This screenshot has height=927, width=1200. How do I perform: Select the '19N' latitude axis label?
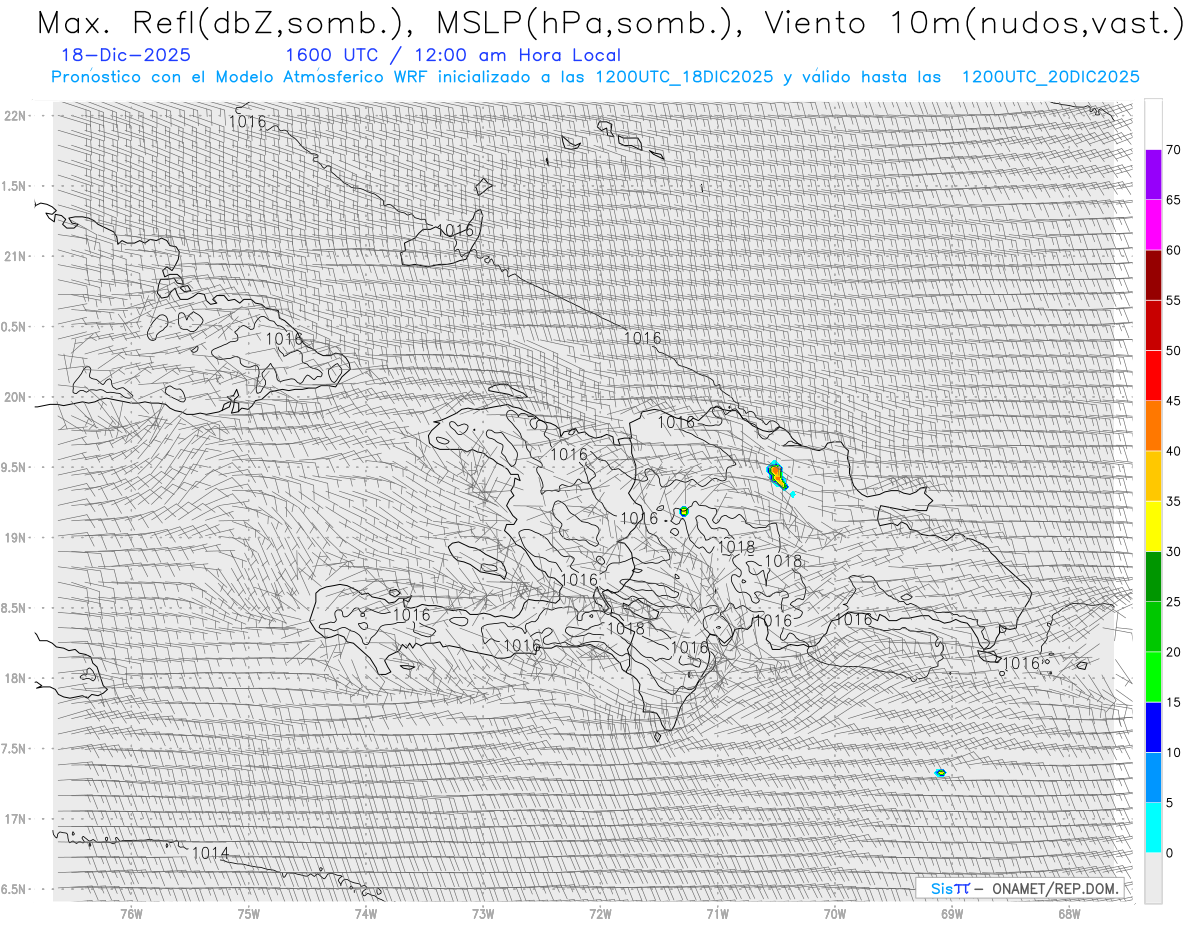[x=16, y=538]
